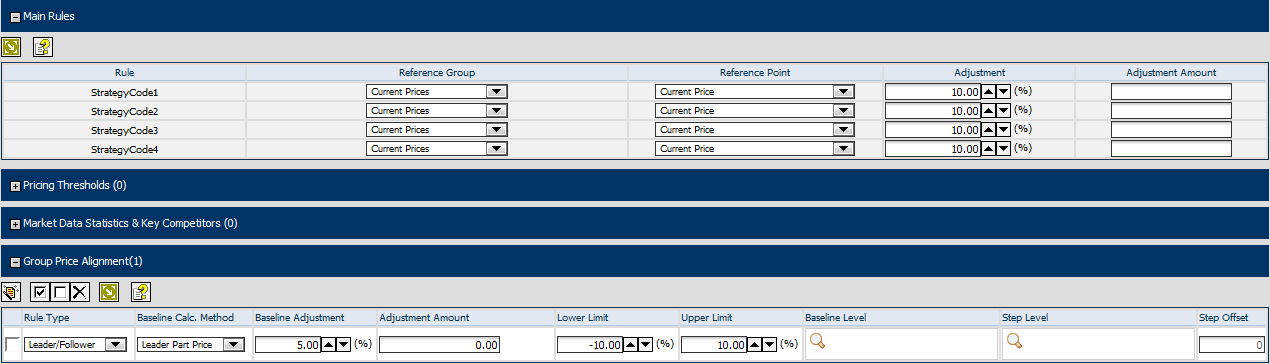1270x364 pixels.
Task: Delete selected alignment rows with X icon
Action: click(x=80, y=292)
